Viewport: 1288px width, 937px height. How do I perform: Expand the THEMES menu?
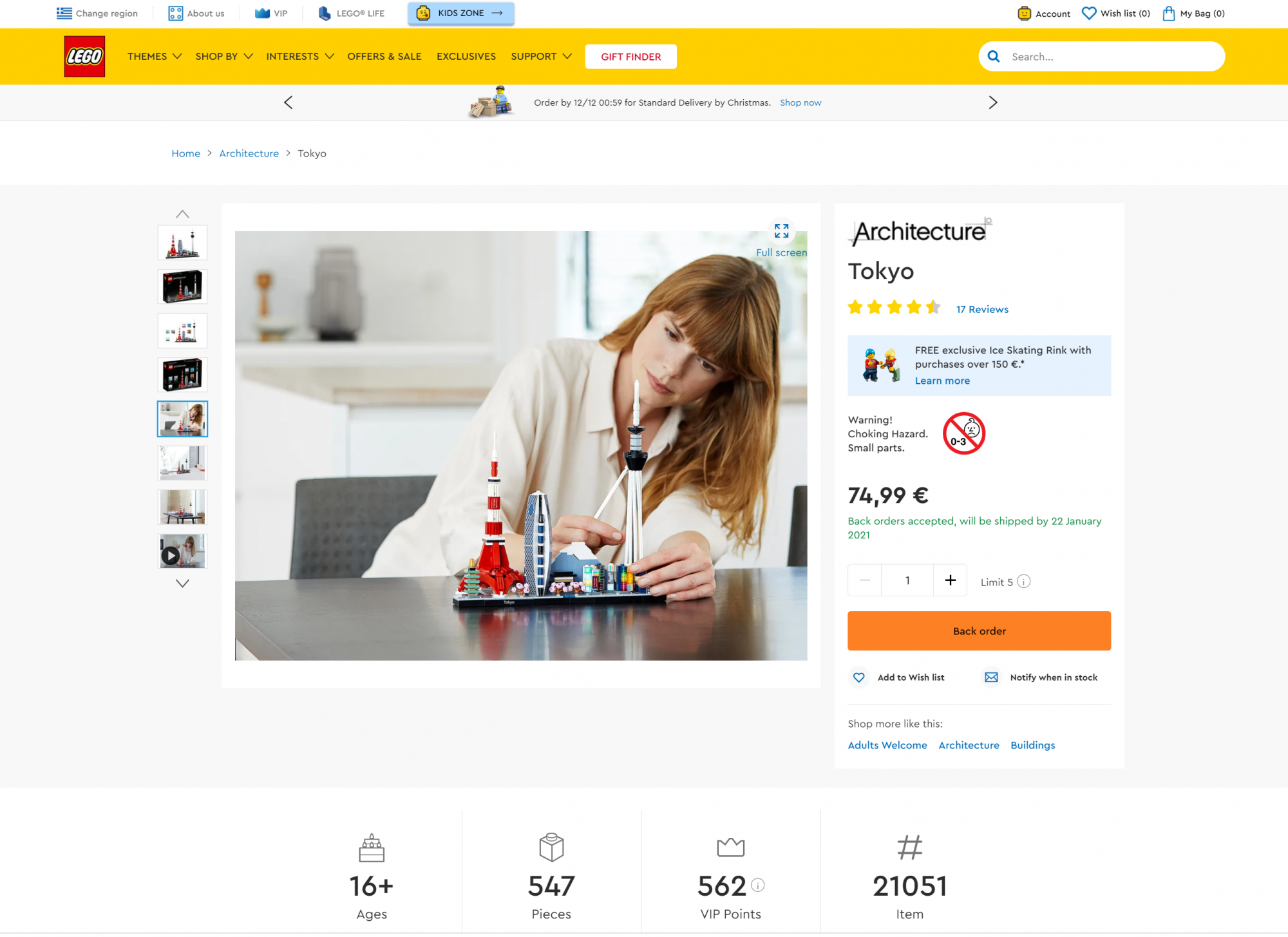click(x=155, y=57)
